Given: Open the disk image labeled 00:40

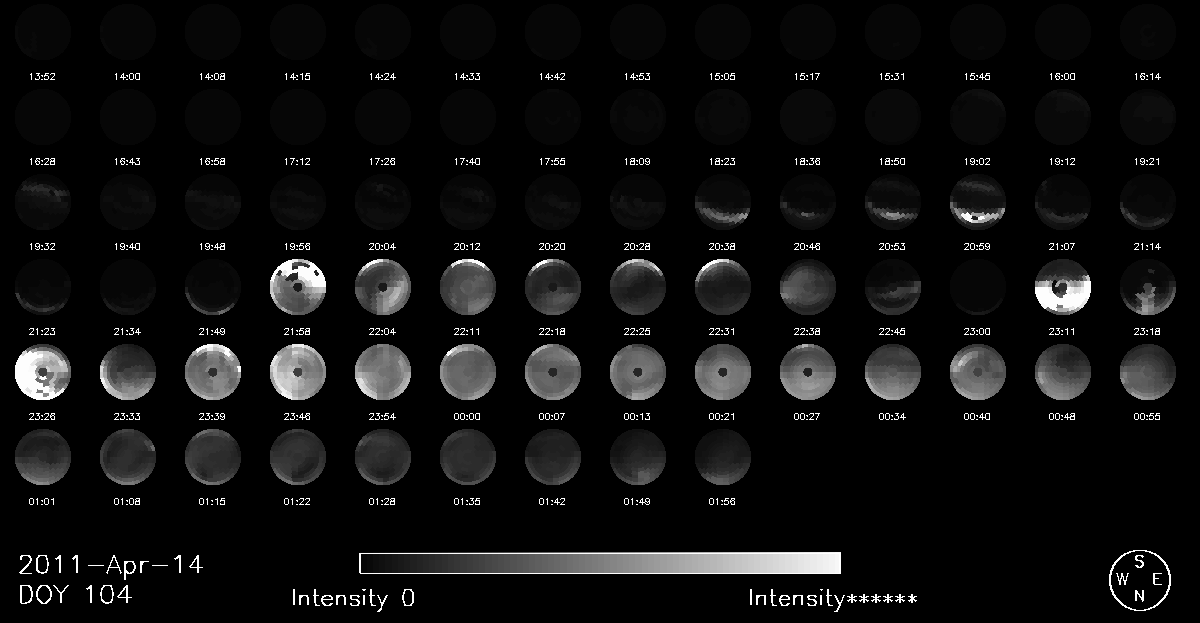Looking at the screenshot, I should [978, 372].
